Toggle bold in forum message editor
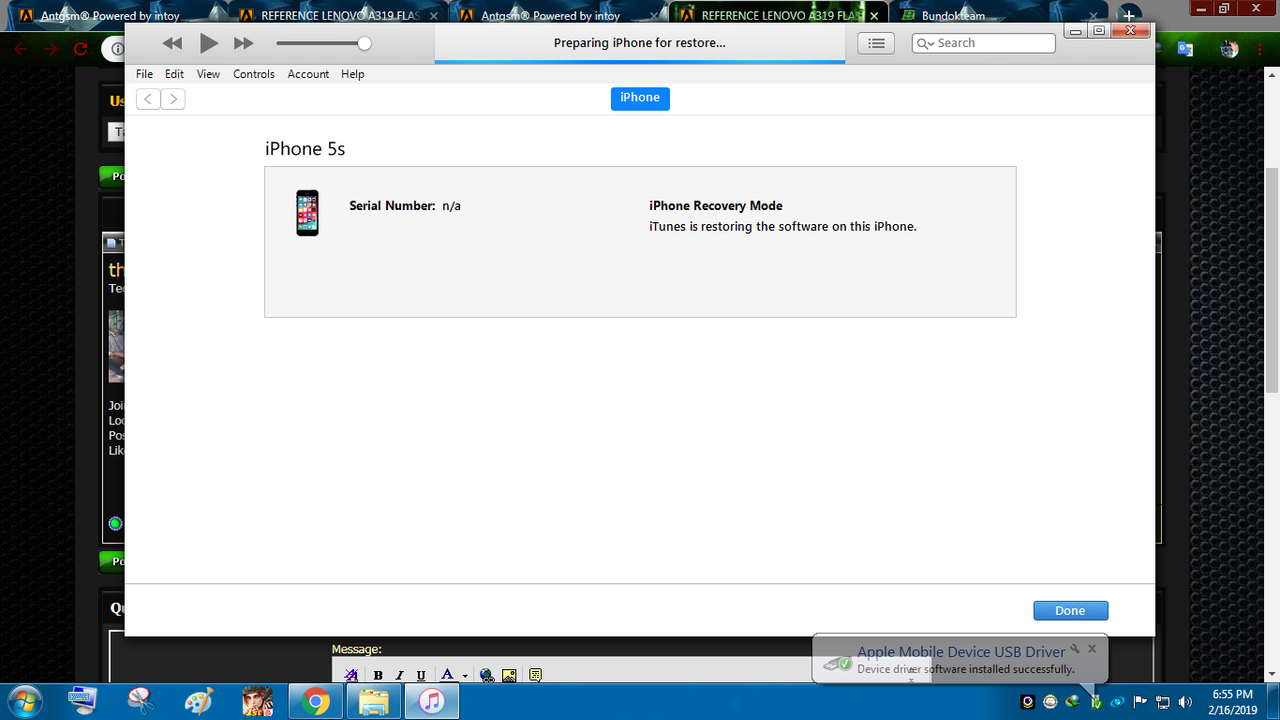The width and height of the screenshot is (1280, 720). pyautogui.click(x=378, y=676)
